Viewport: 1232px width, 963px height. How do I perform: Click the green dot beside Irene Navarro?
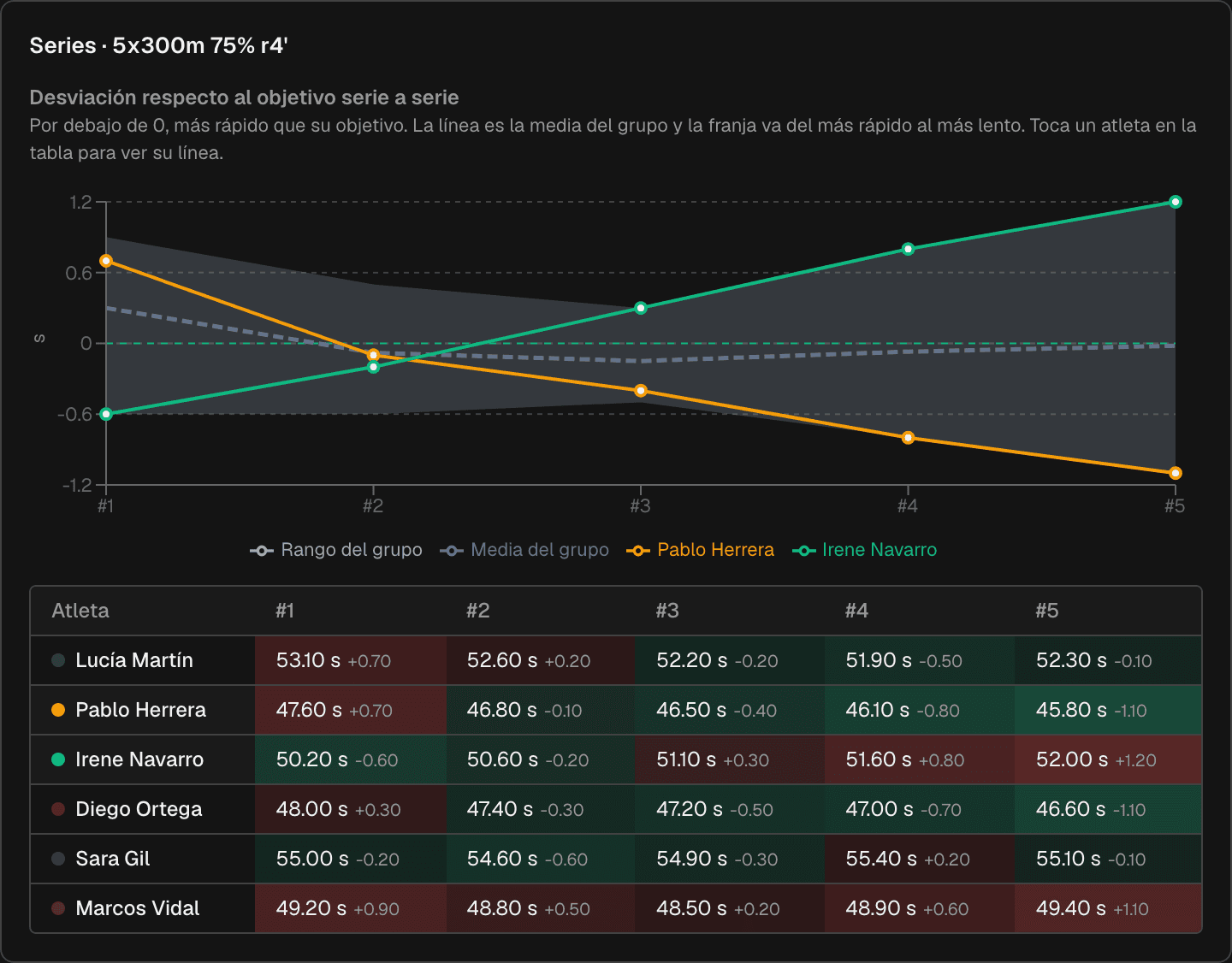tap(58, 759)
